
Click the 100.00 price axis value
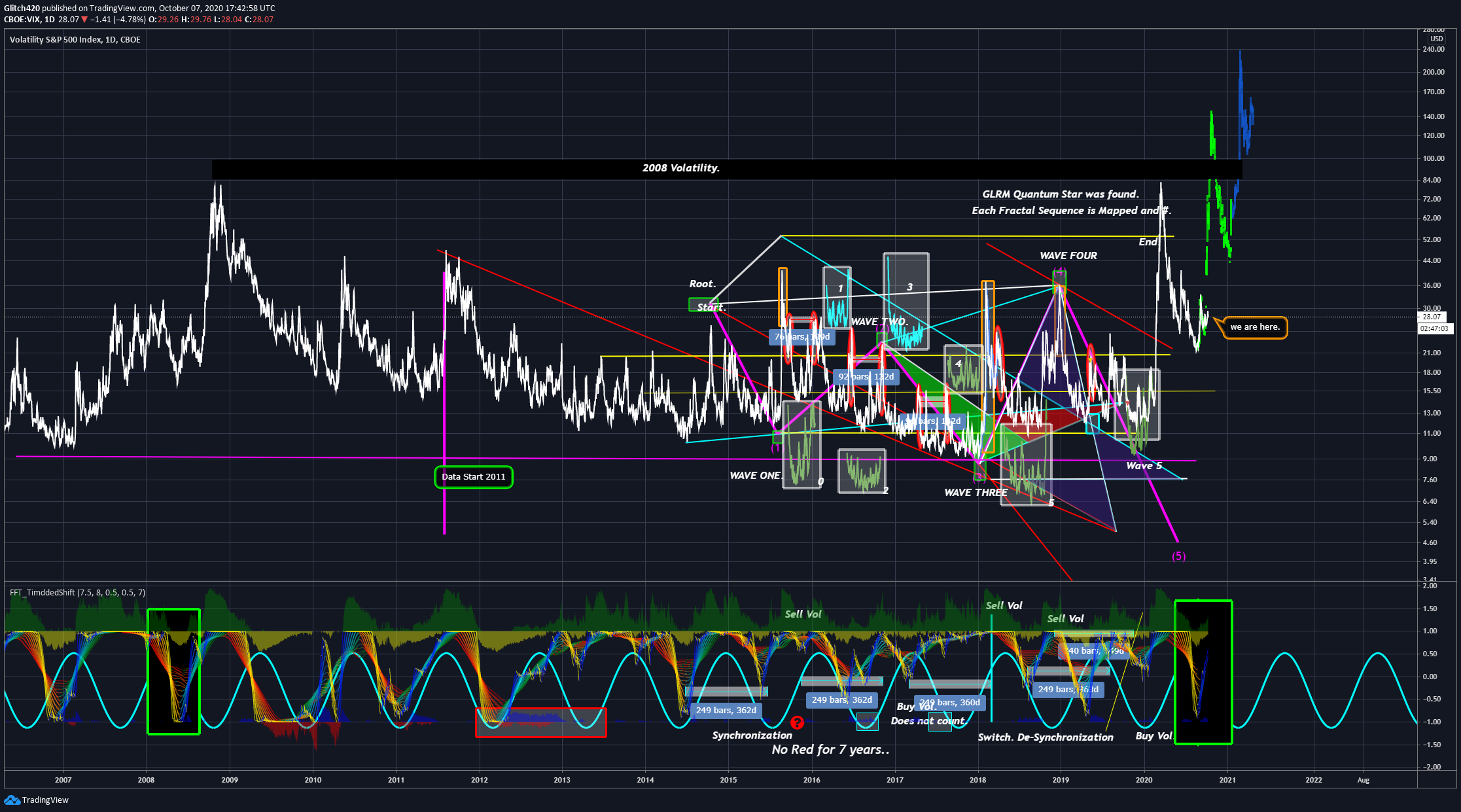[x=1434, y=158]
